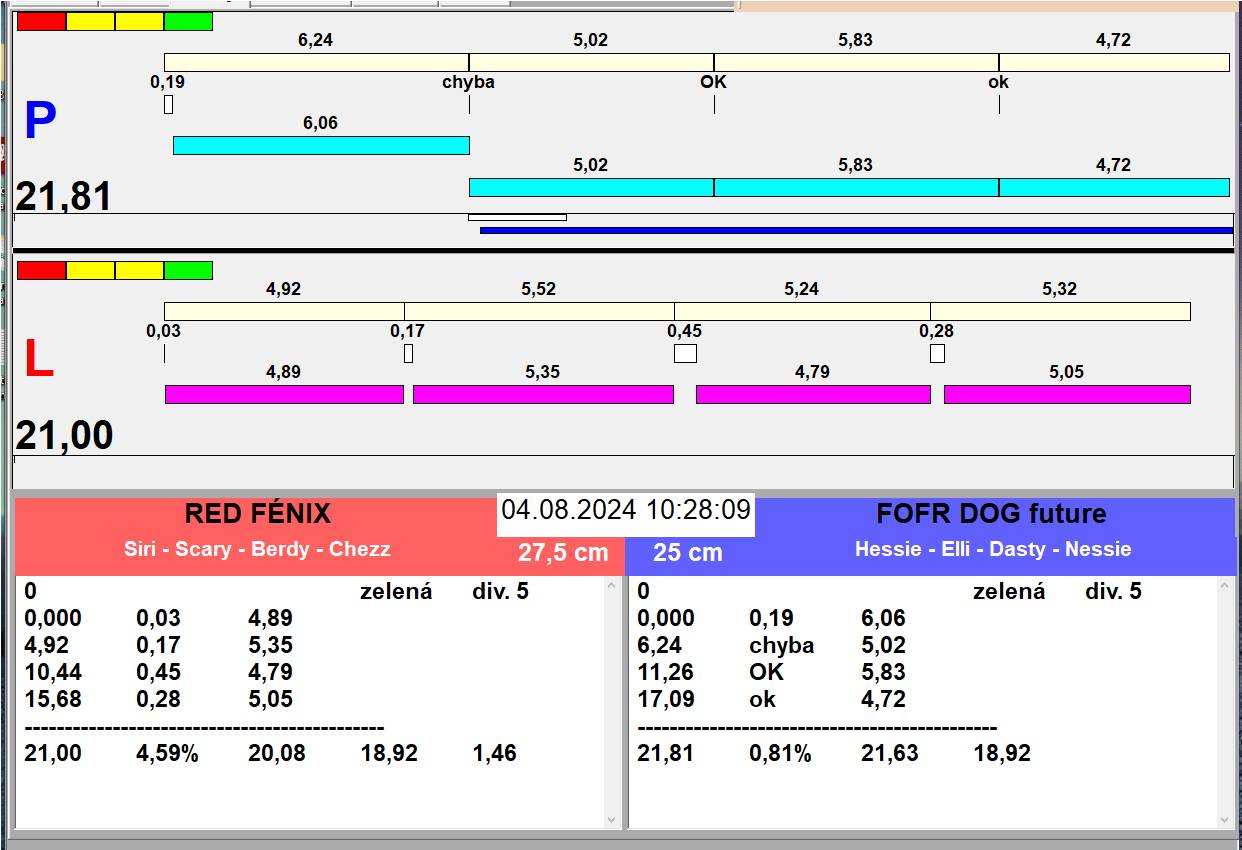Click the red letter L lane label
Image resolution: width=1242 pixels, height=850 pixels.
(x=38, y=360)
